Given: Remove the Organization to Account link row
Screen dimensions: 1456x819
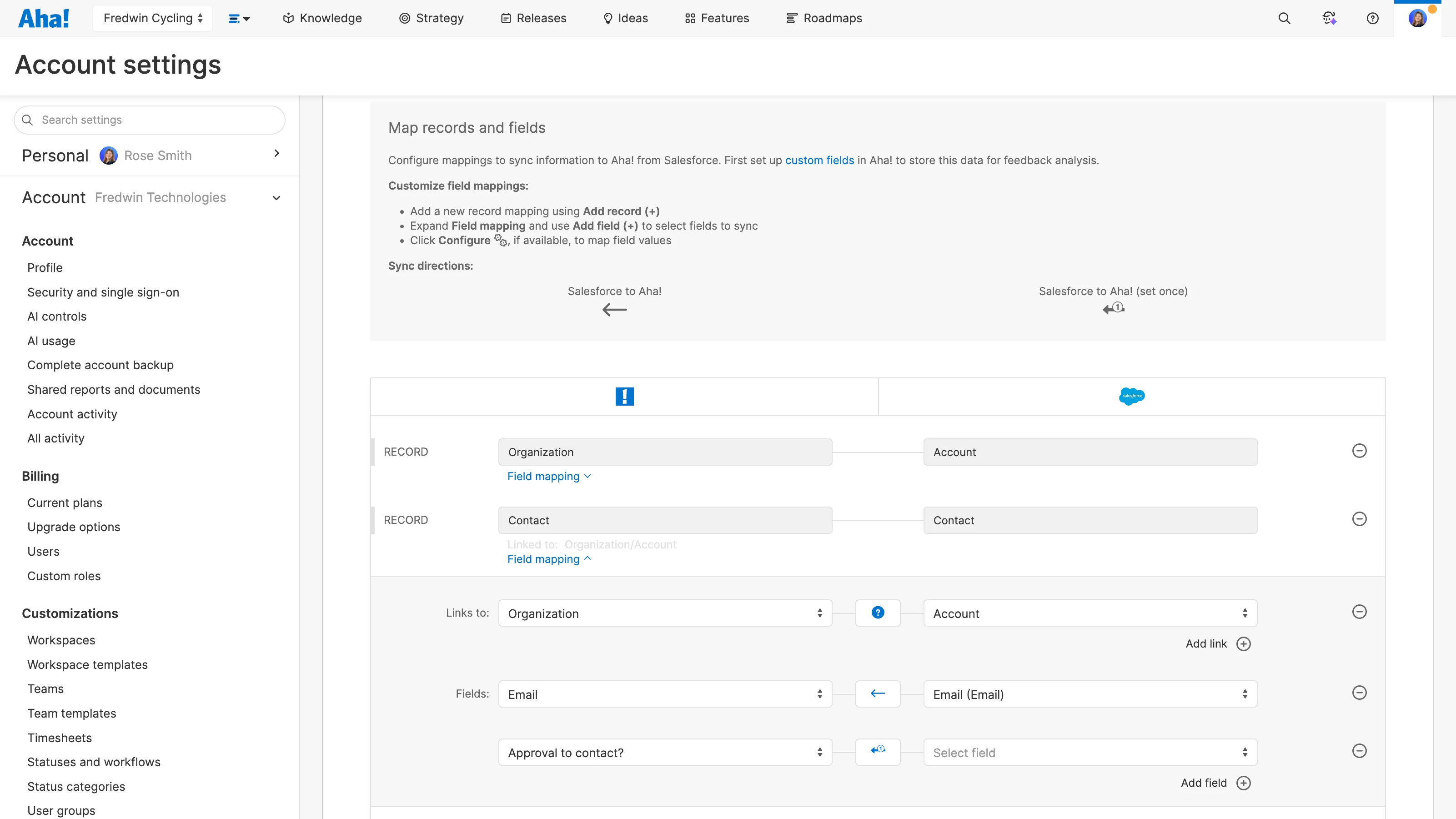Looking at the screenshot, I should click(x=1359, y=612).
